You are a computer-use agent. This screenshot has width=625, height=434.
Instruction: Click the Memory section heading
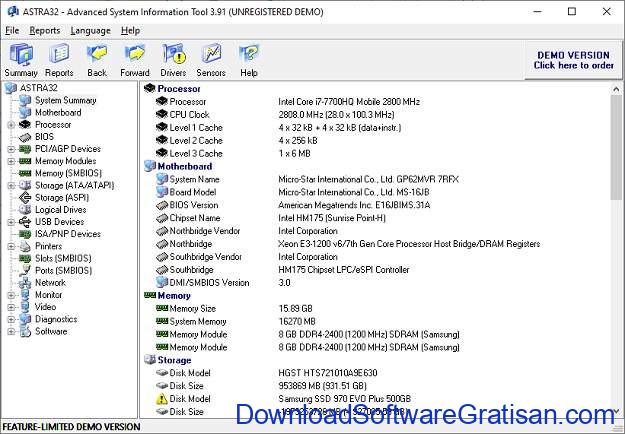coord(174,296)
